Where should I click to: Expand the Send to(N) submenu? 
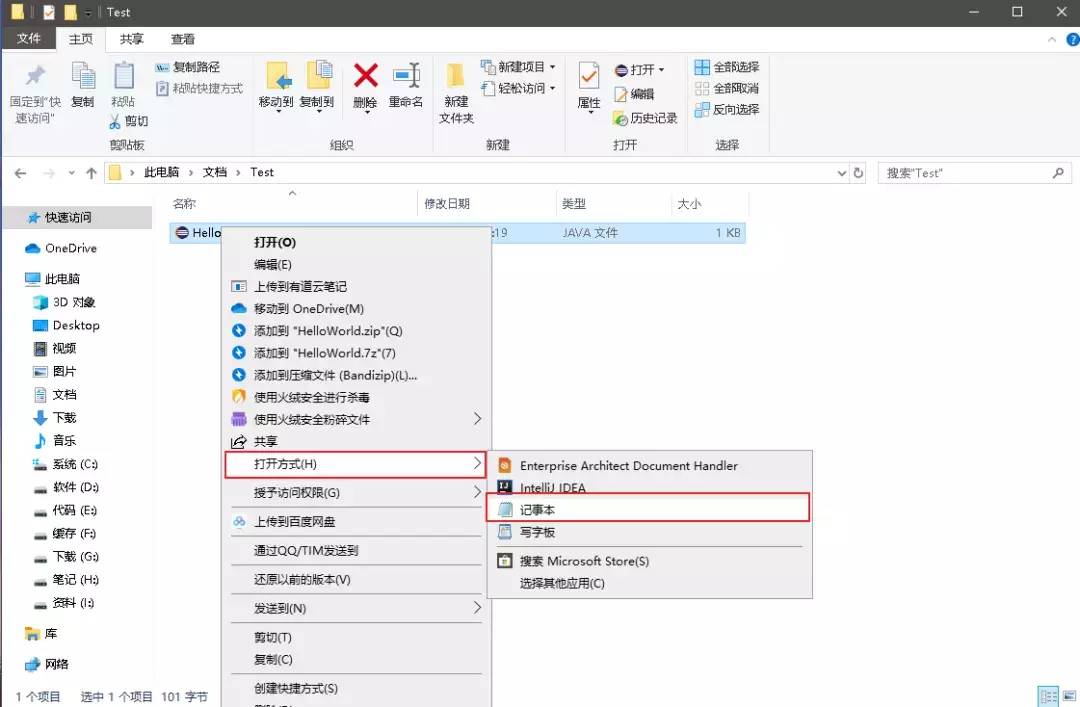click(355, 608)
